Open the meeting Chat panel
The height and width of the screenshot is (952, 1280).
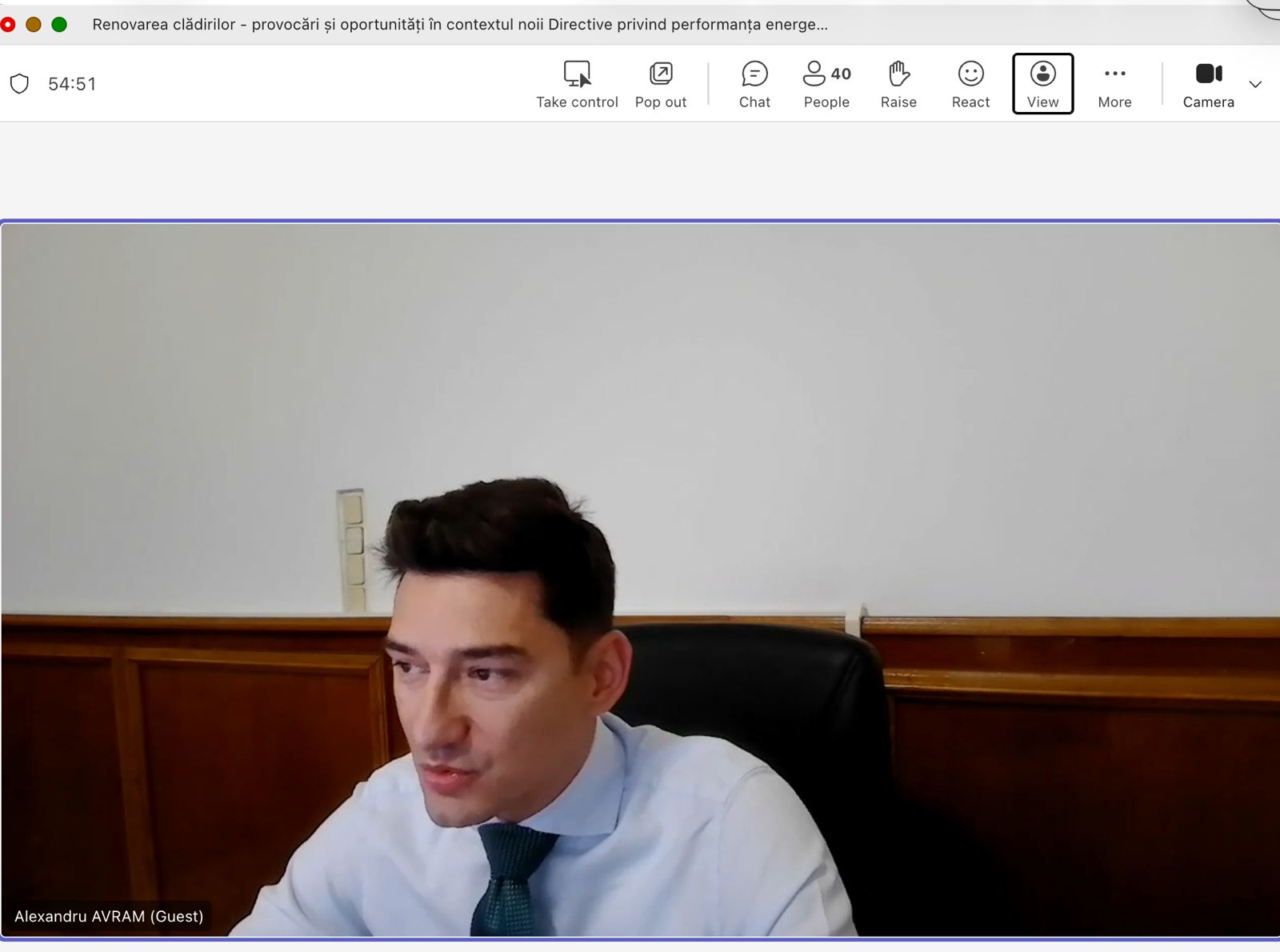[x=754, y=83]
